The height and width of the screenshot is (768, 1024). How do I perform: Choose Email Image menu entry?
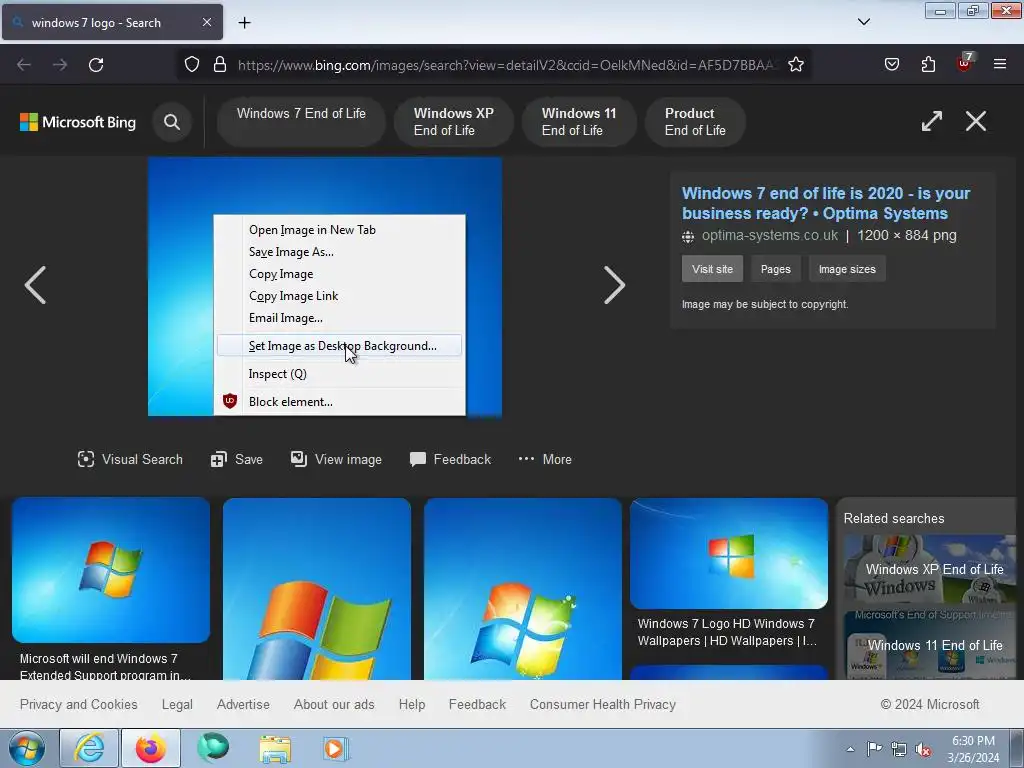tap(339, 318)
